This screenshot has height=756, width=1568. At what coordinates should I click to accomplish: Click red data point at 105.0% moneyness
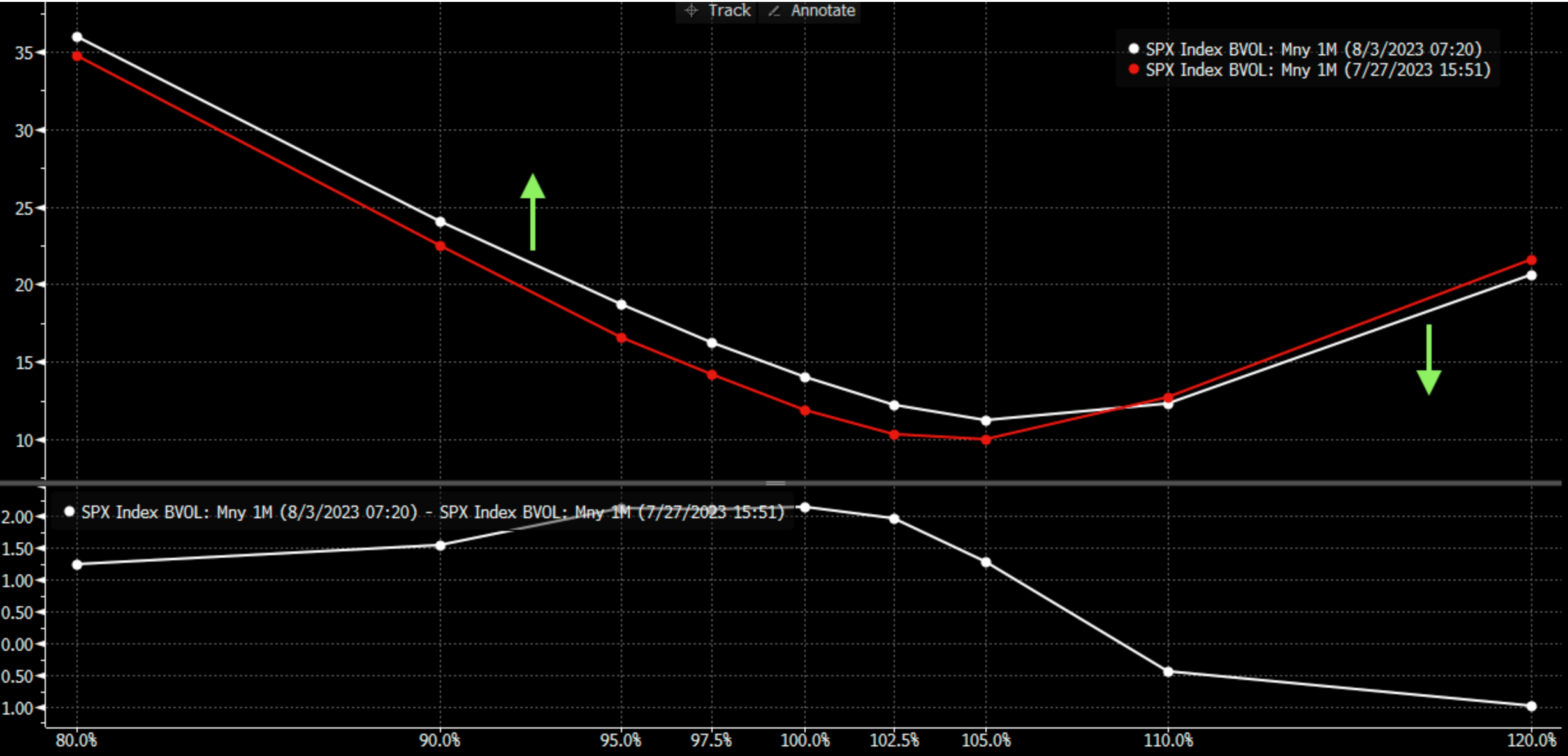(986, 440)
